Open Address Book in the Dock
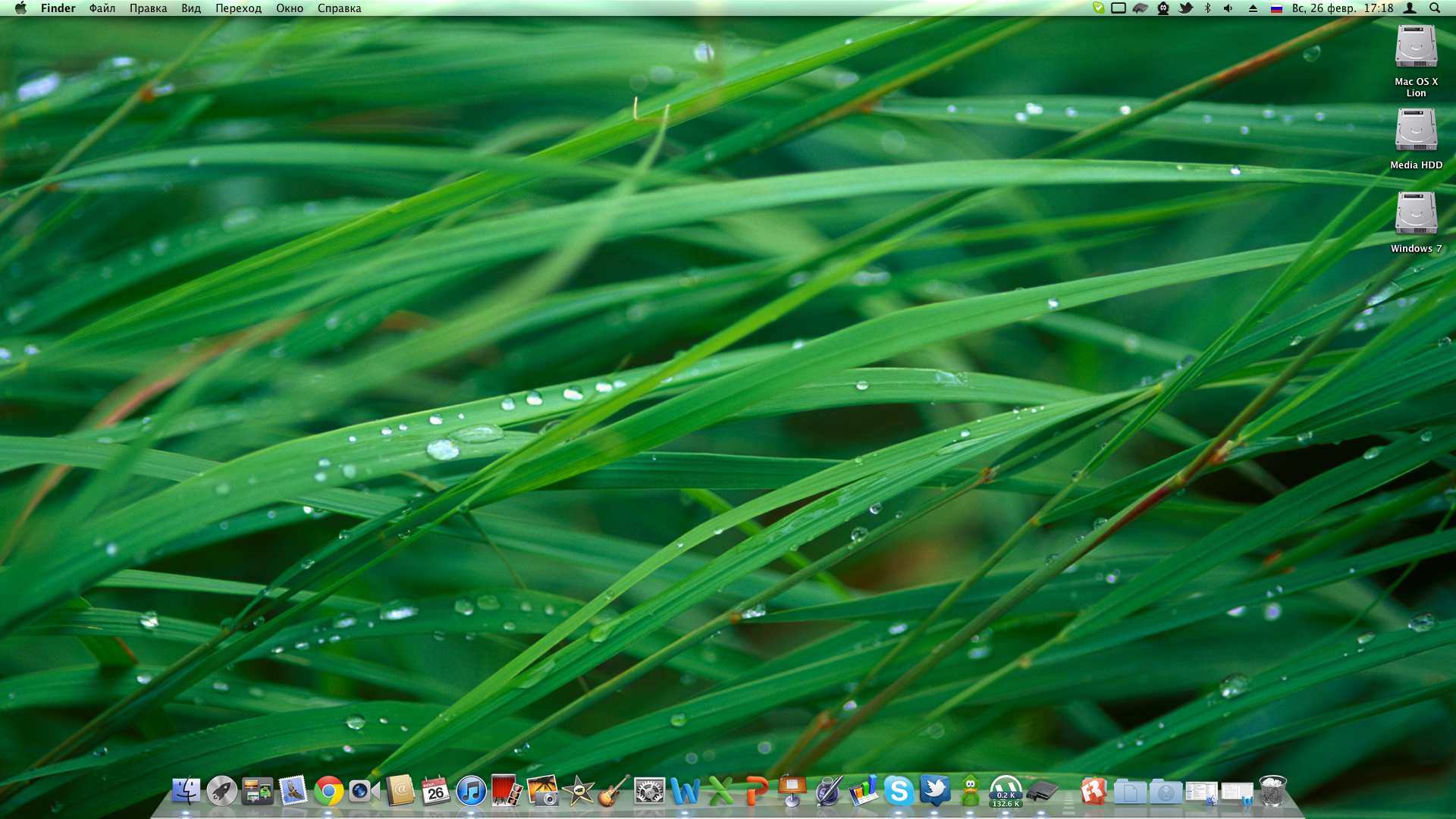This screenshot has width=1456, height=819. click(400, 791)
